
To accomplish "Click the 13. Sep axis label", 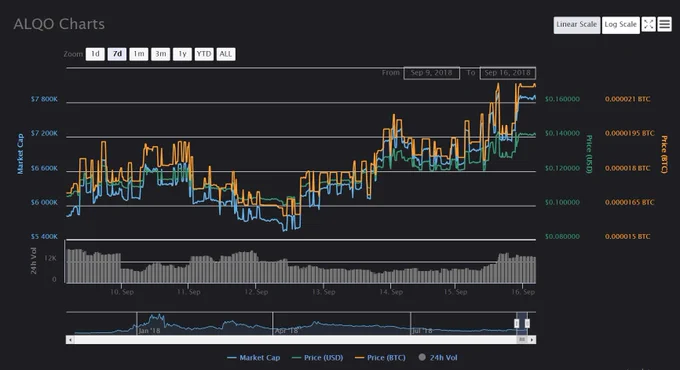I will coord(324,292).
